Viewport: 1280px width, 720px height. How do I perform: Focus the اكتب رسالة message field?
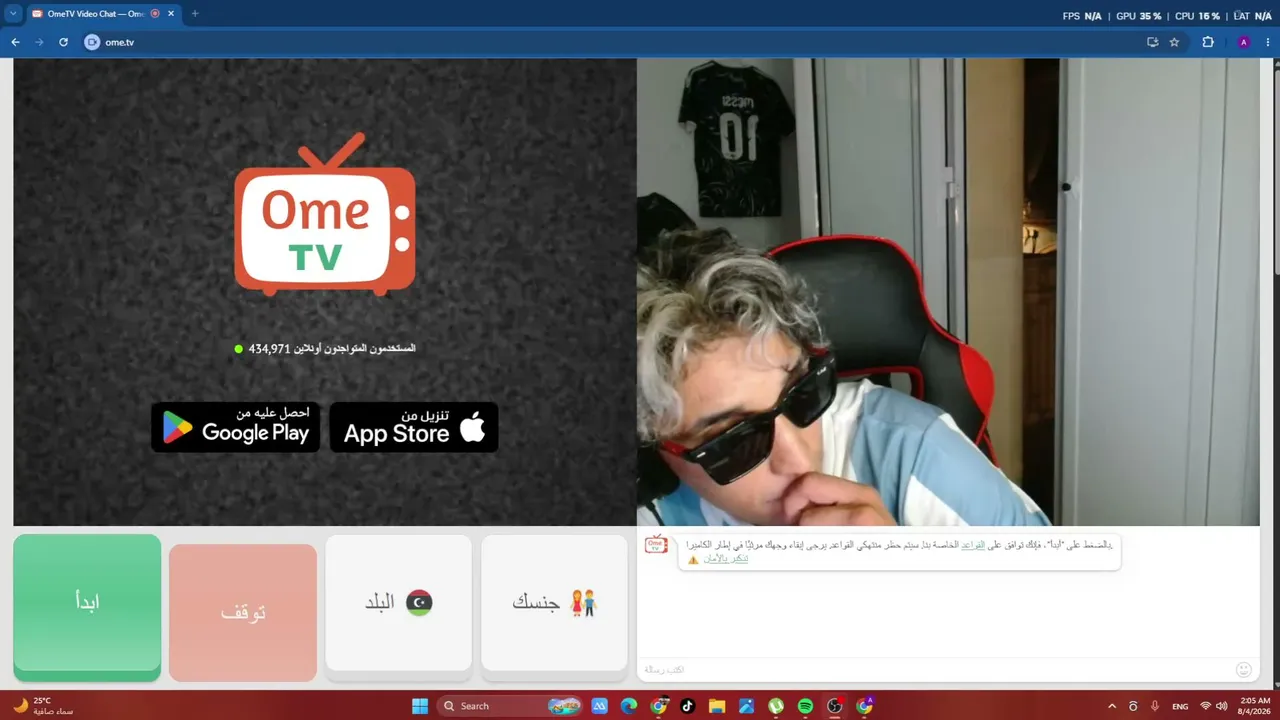[x=935, y=669]
